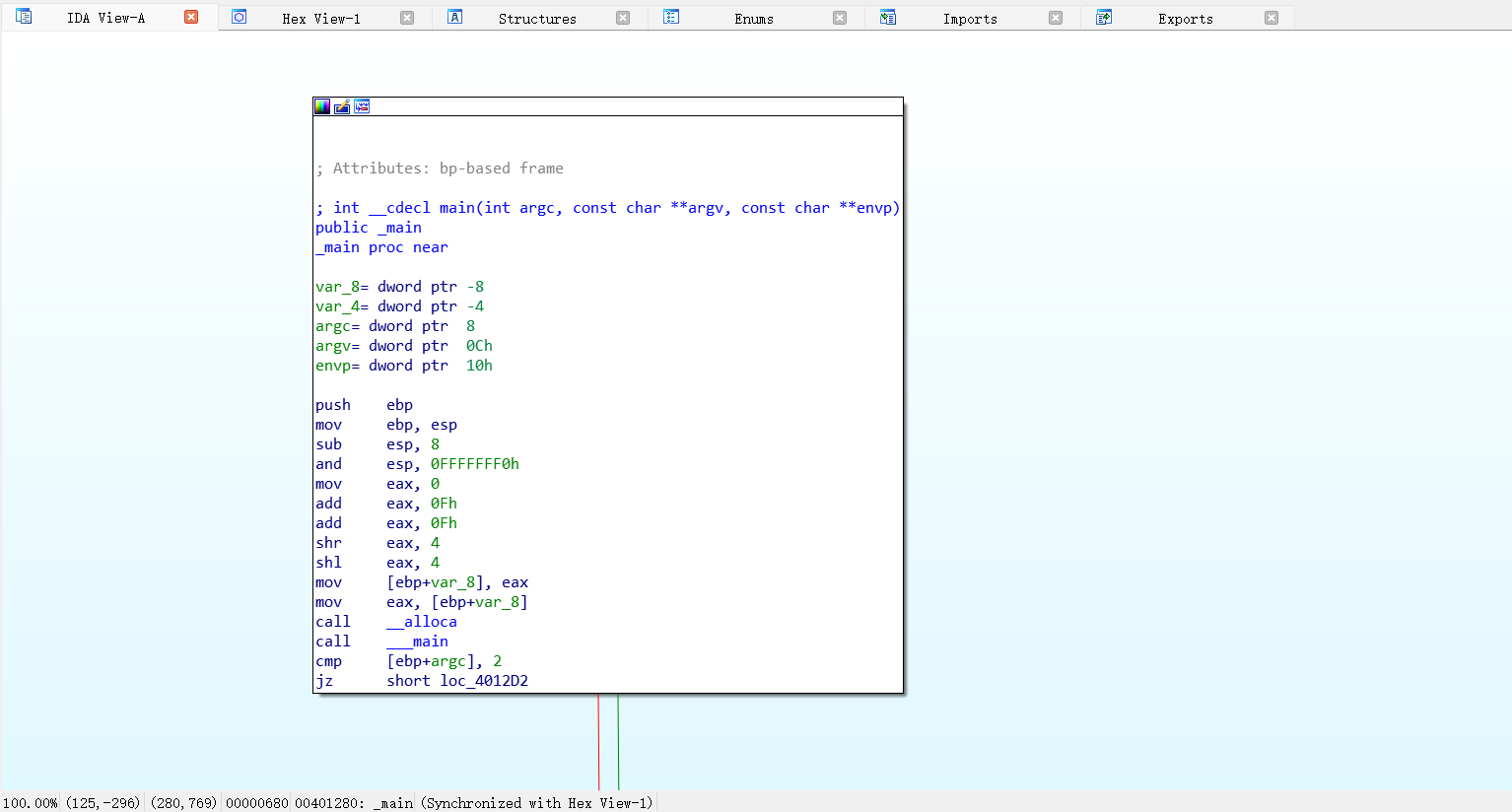Select the 'public _main' line
This screenshot has width=1512, height=812.
click(x=369, y=228)
